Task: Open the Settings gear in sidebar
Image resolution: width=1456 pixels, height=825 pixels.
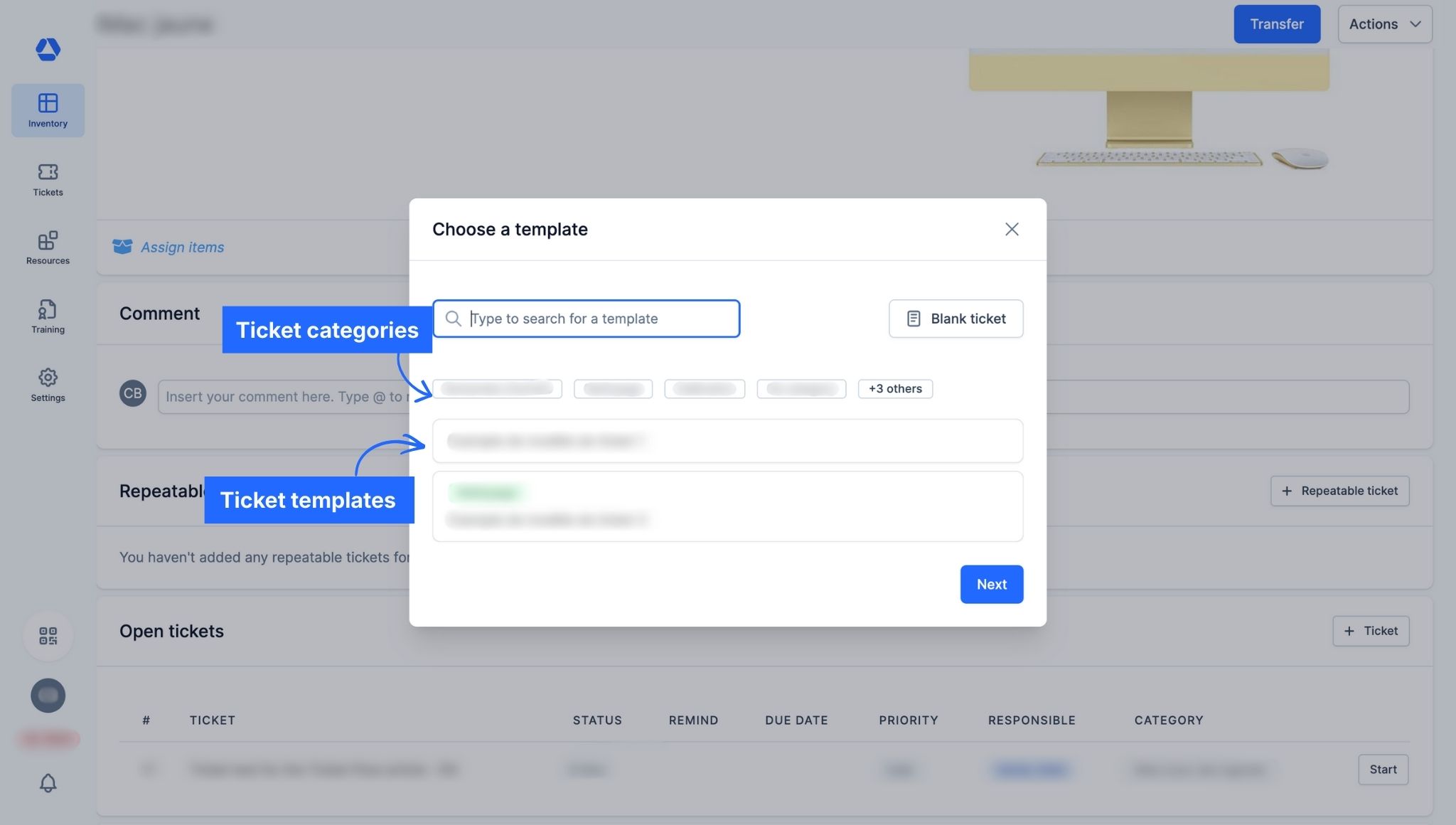Action: [48, 385]
